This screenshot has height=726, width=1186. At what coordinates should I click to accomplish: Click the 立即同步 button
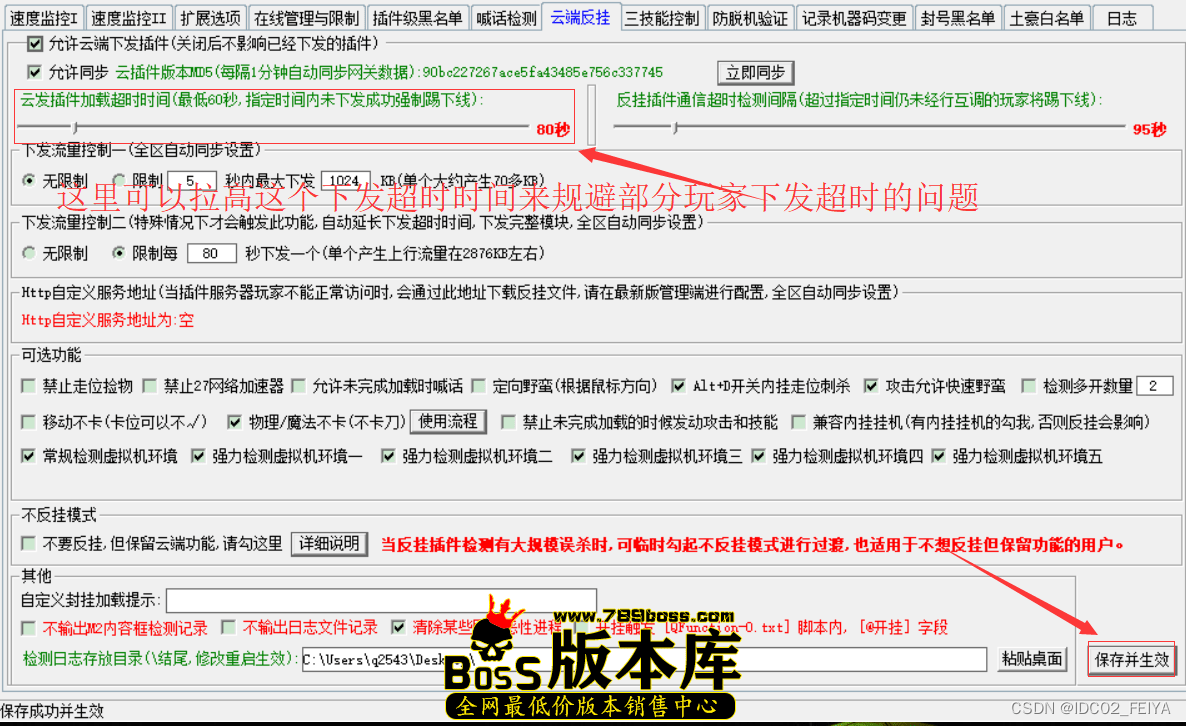coord(755,72)
